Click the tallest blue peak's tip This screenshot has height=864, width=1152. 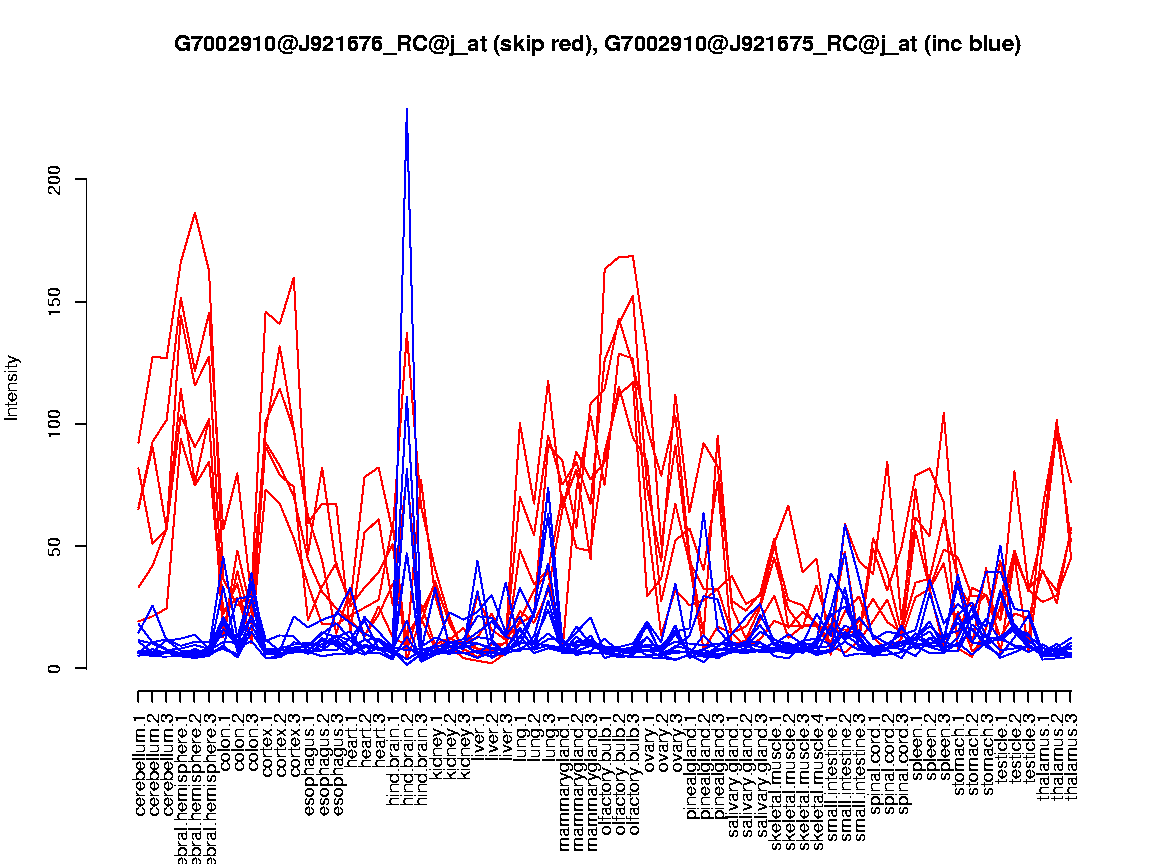click(407, 109)
